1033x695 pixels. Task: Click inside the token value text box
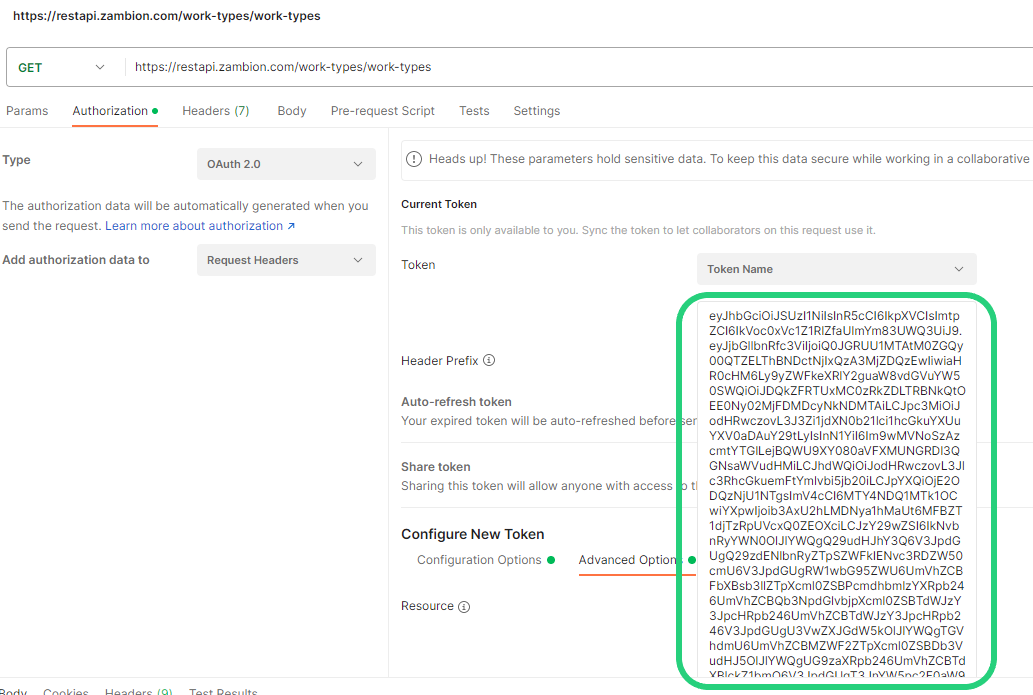837,491
